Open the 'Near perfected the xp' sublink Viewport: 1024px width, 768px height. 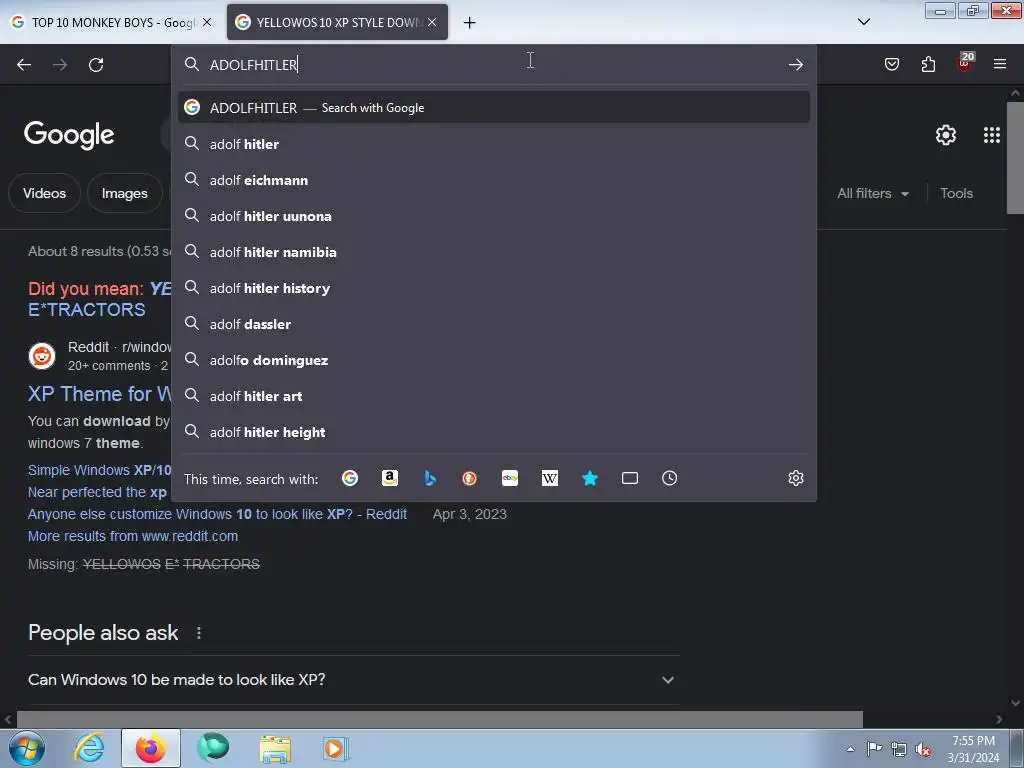97,492
